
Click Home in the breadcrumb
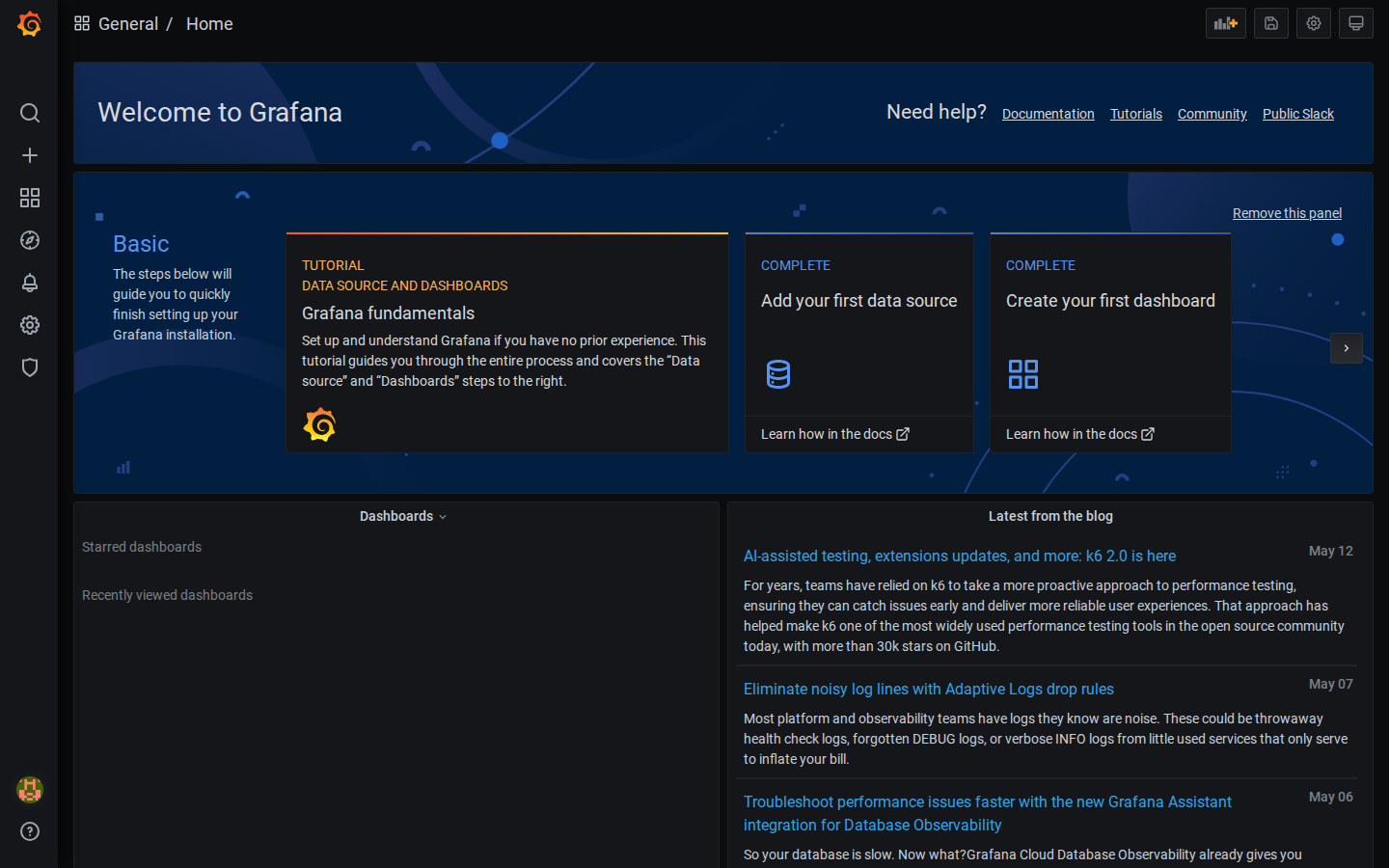[209, 24]
